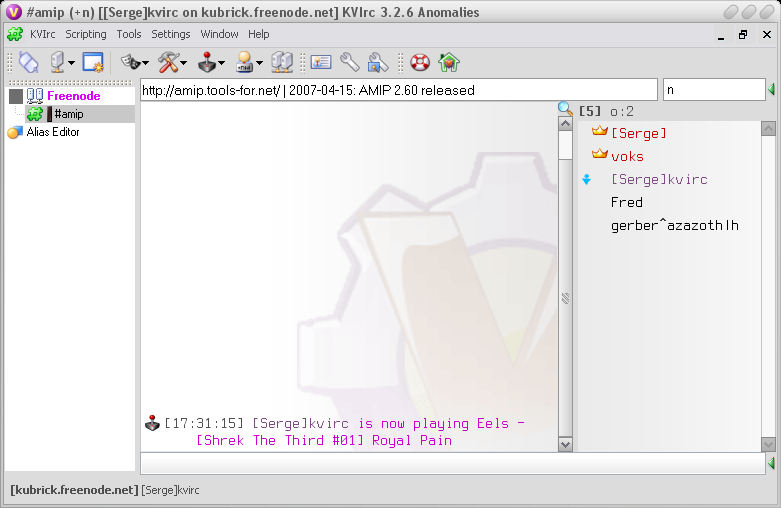This screenshot has width=781, height=508.
Task: Click the channel mode field showing n
Action: [x=714, y=90]
